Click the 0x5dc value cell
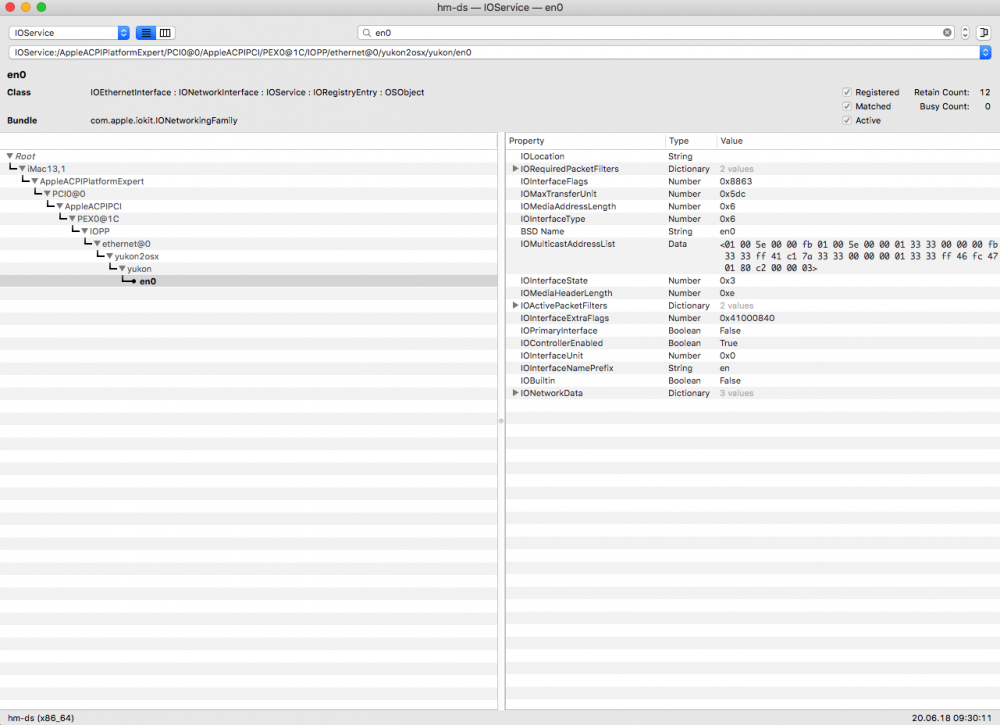The height and width of the screenshot is (725, 1000). point(732,194)
